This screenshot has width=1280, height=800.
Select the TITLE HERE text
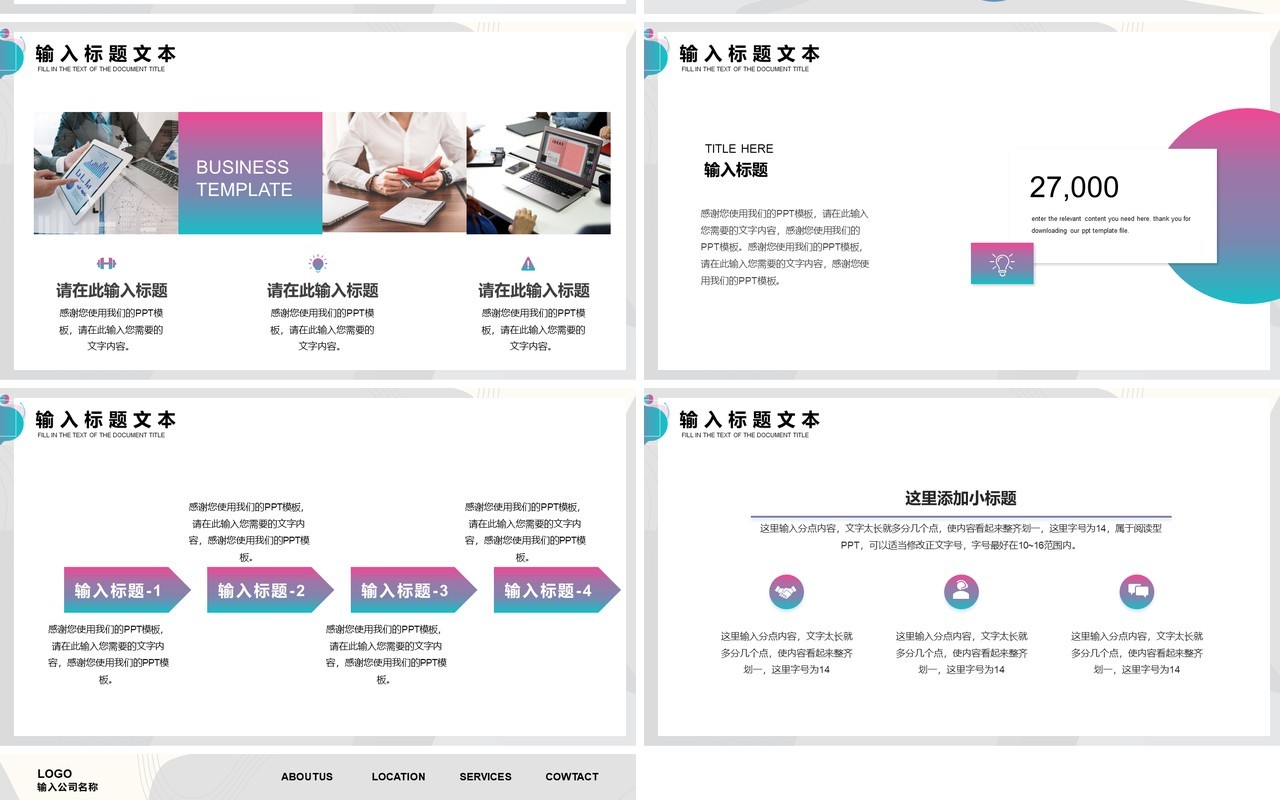[x=739, y=149]
